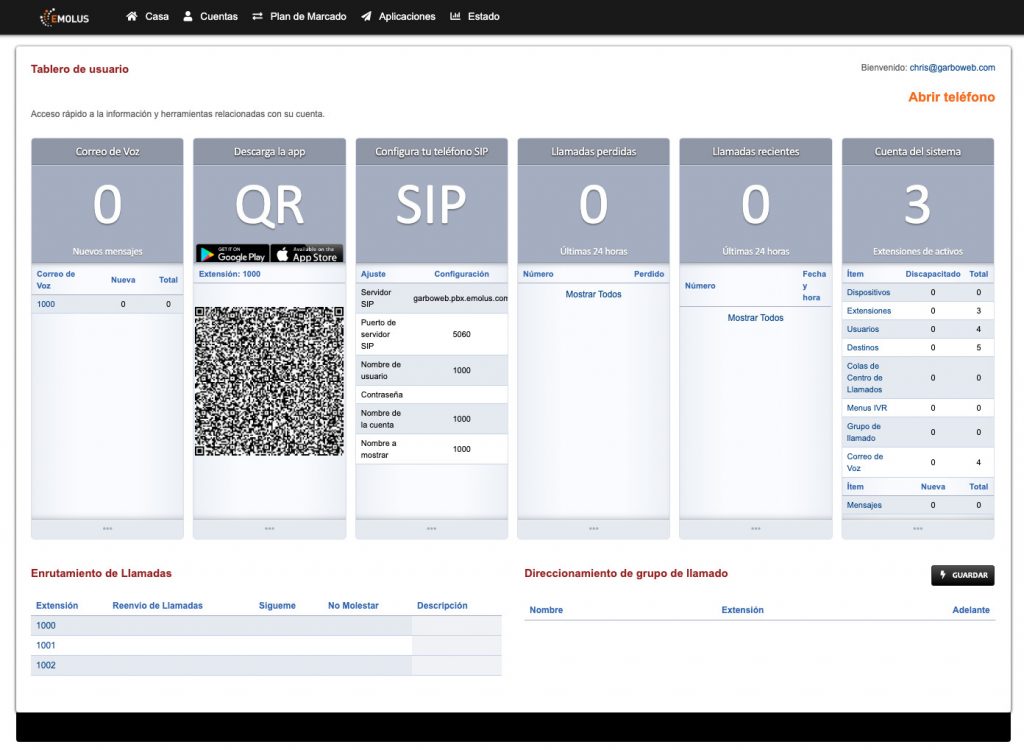1024x750 pixels.
Task: Click the Nombre column header
Action: pos(546,610)
